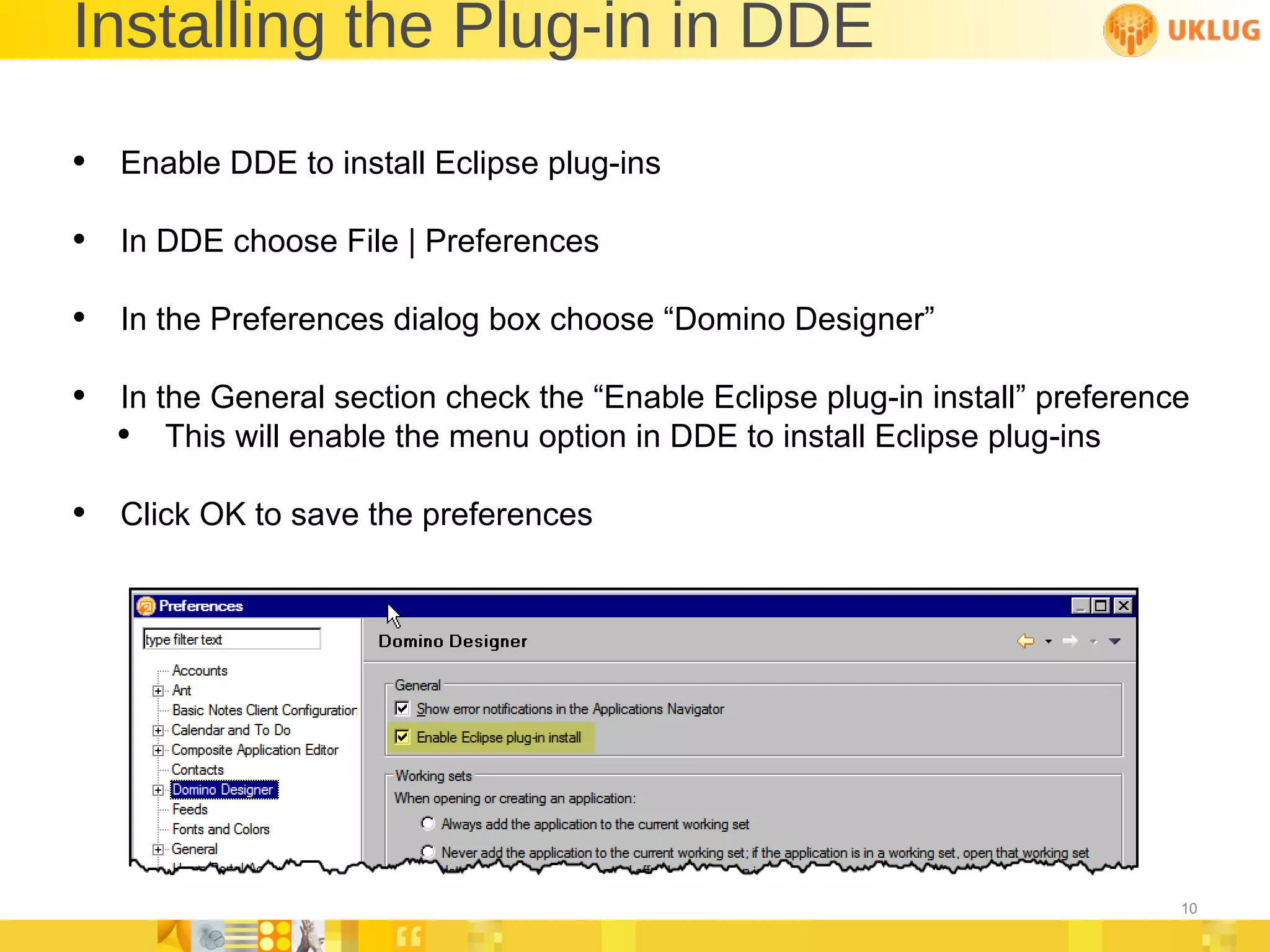Click the Forward arrow in the header
This screenshot has width=1270, height=952.
pos(1070,641)
